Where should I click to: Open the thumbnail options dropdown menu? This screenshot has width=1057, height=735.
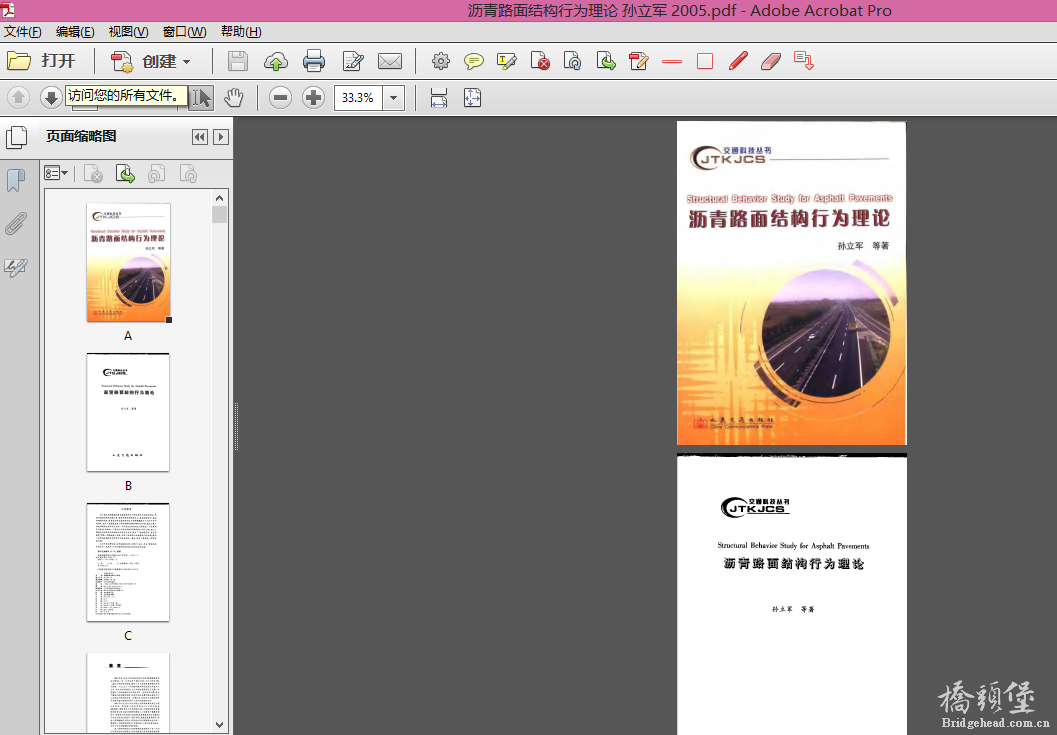[x=56, y=174]
